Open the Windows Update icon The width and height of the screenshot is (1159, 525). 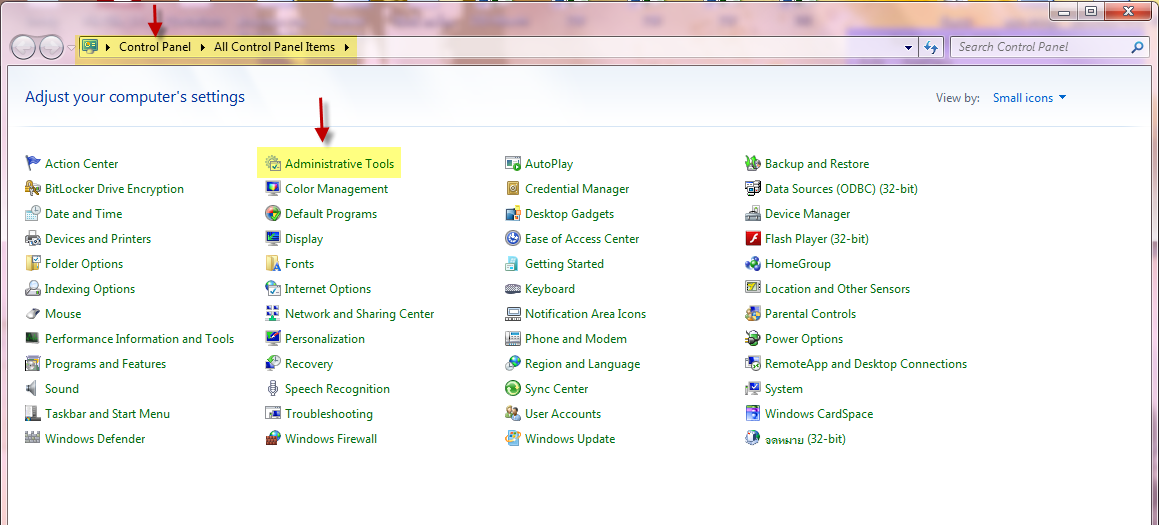click(513, 438)
